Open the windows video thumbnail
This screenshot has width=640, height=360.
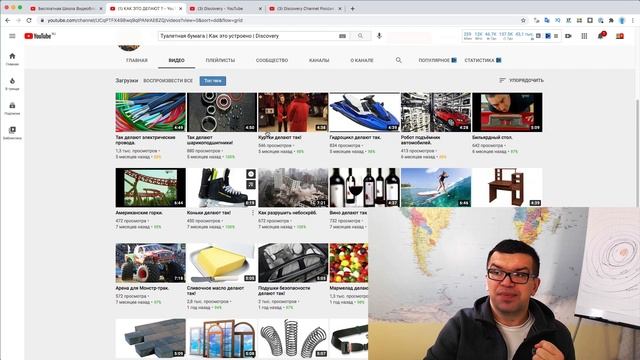pos(222,338)
